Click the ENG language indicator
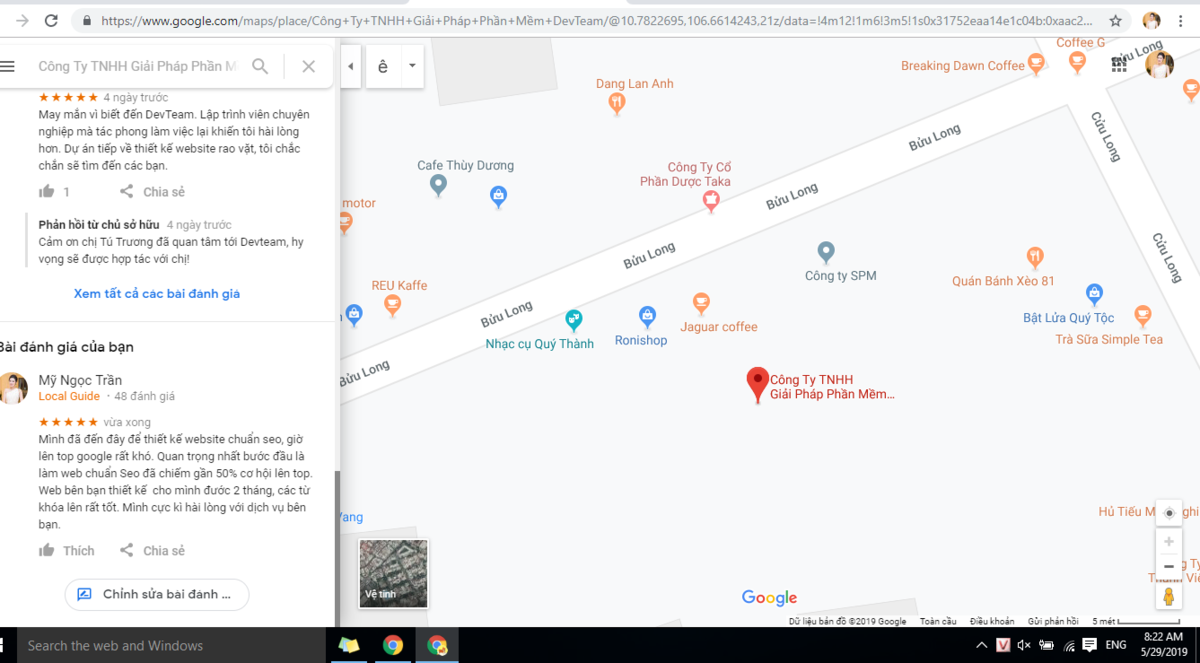This screenshot has width=1200, height=663. pos(1115,645)
